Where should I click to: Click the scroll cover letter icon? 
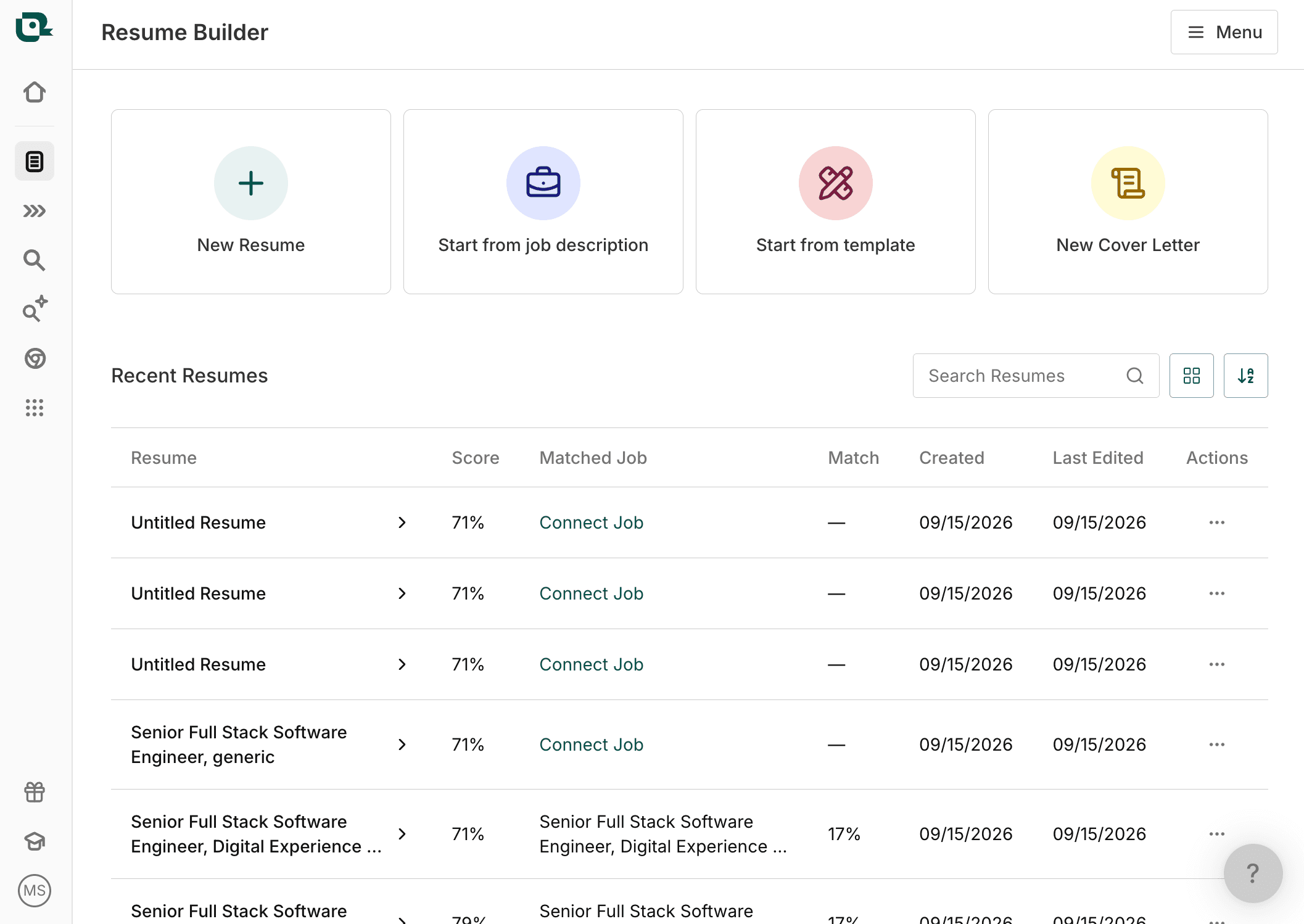click(1128, 183)
